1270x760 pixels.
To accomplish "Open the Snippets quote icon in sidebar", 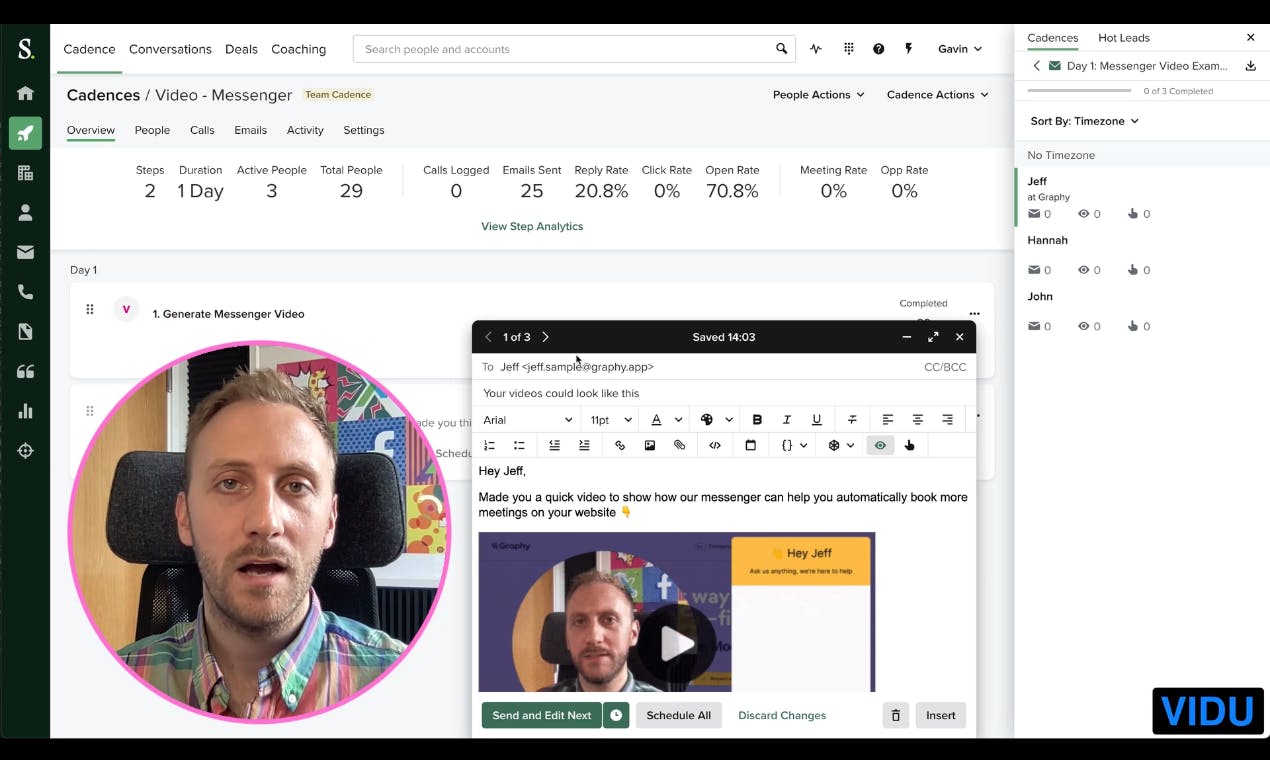I will (x=25, y=372).
